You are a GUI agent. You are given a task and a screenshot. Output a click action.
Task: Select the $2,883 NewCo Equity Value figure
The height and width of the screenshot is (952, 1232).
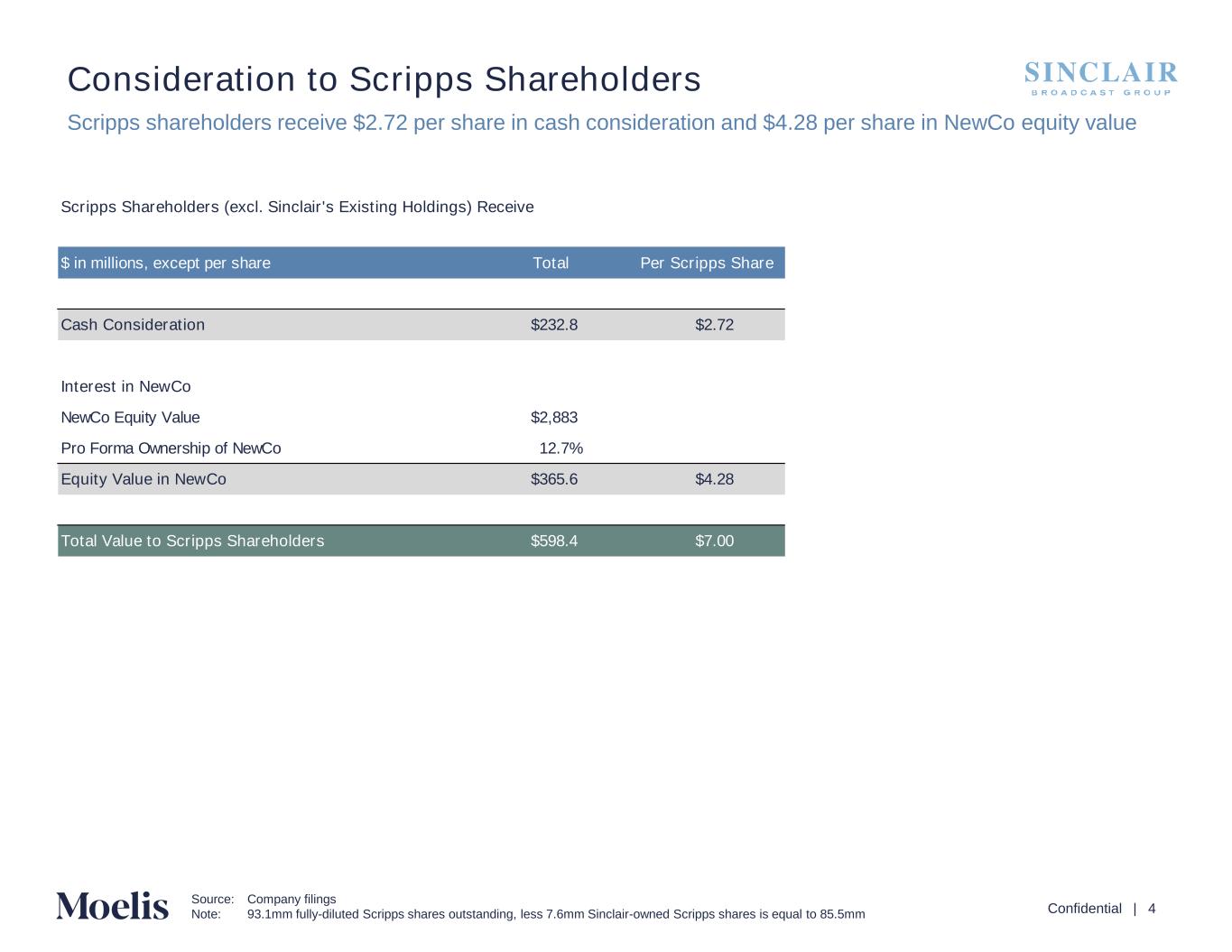click(x=554, y=418)
